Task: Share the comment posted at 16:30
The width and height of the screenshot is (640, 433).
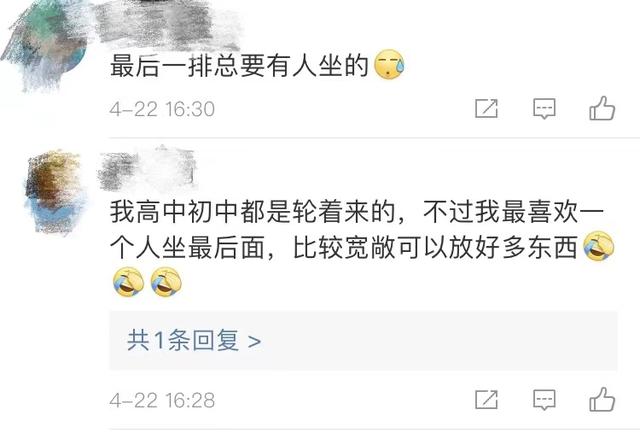Action: (486, 109)
